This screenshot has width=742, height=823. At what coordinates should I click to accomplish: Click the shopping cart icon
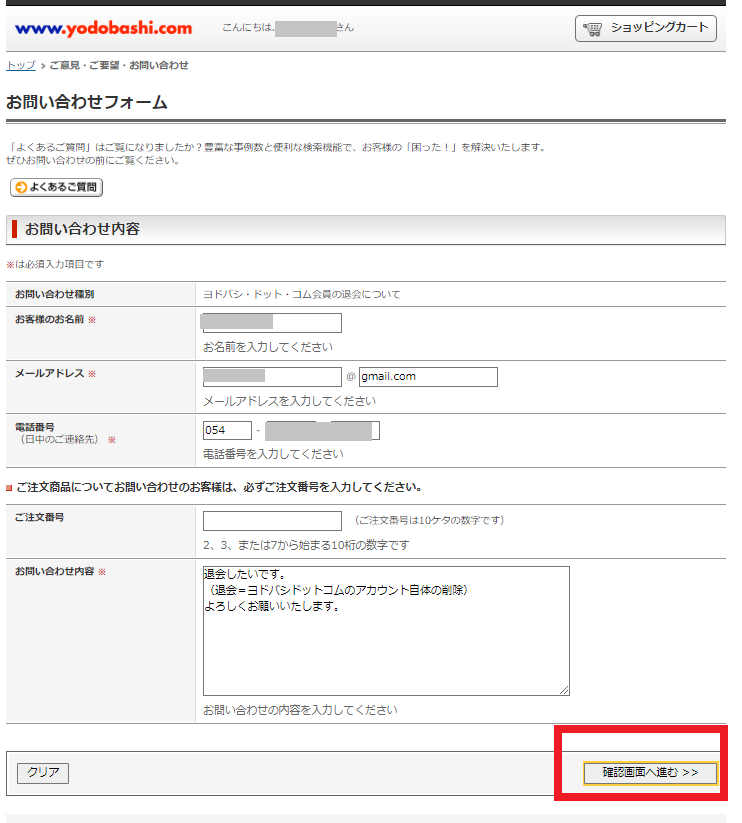tap(594, 28)
